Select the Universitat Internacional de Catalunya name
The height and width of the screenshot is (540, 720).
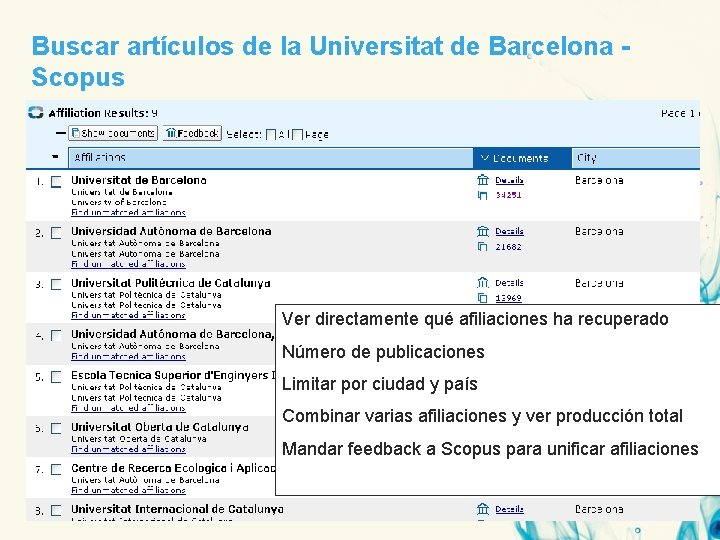tap(177, 509)
